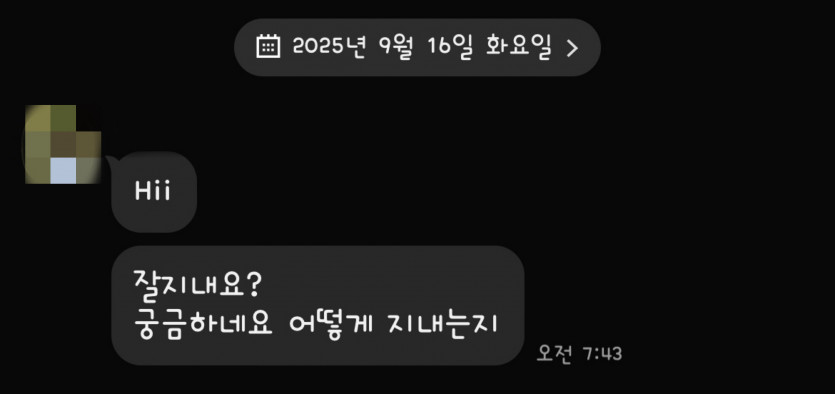835x394 pixels.
Task: Click the '7:43' time digits
Action: coord(602,354)
